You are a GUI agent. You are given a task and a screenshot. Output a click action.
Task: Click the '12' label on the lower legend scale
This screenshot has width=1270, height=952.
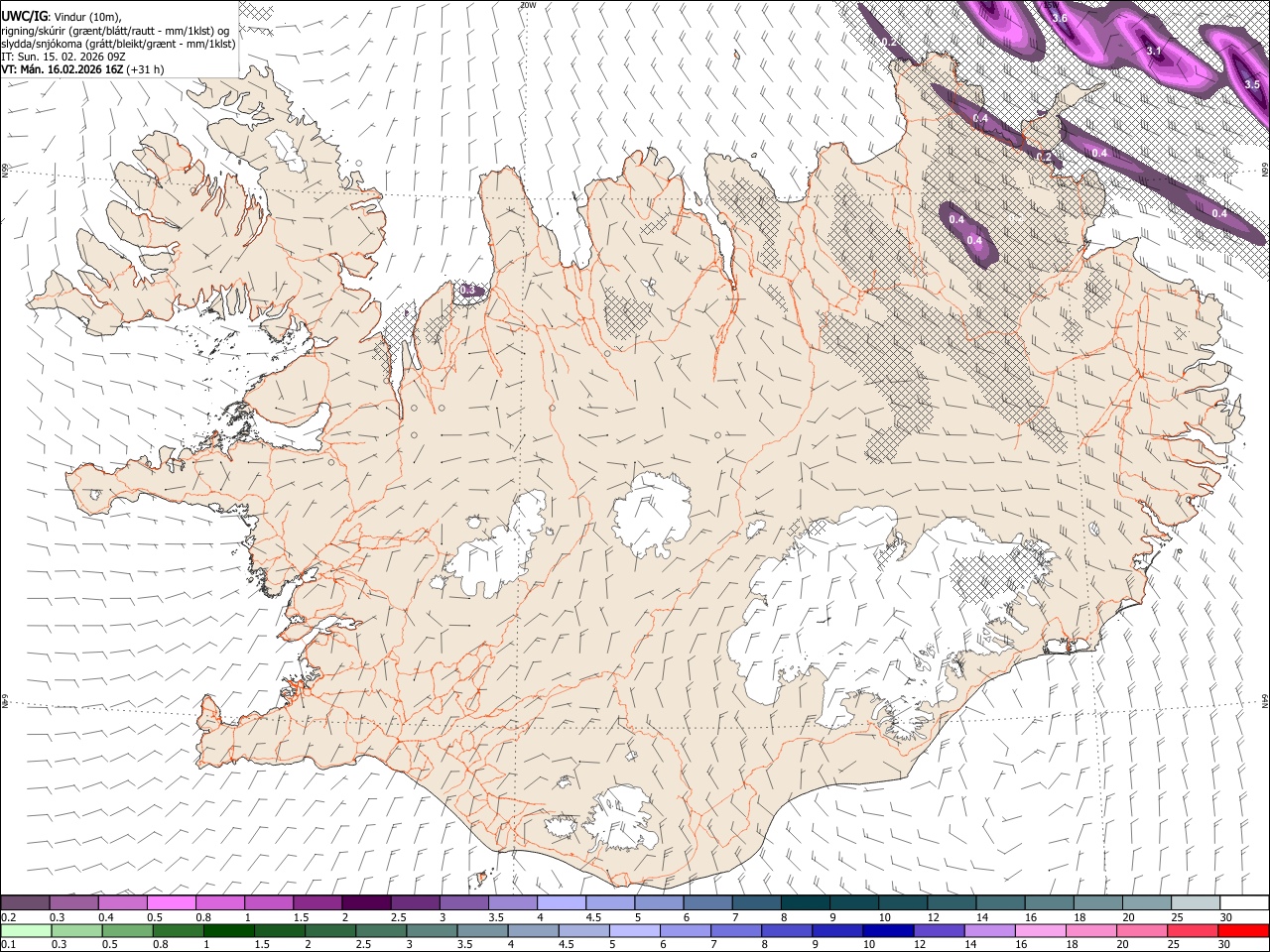coord(920,944)
